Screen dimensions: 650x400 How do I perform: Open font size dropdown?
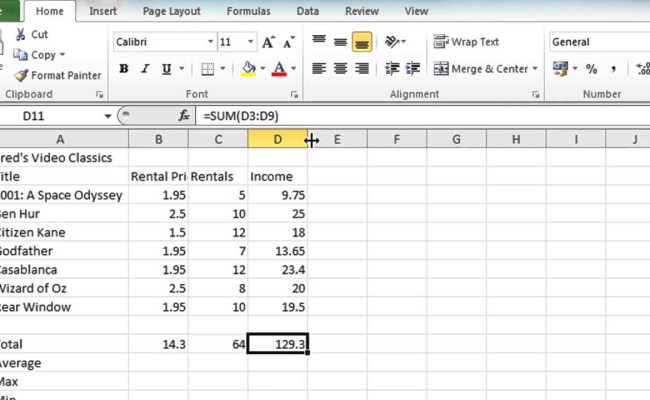[250, 42]
